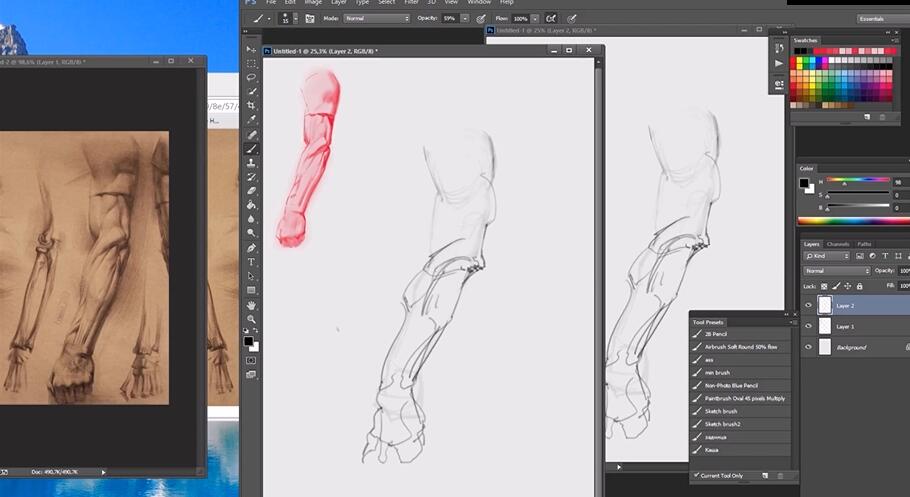The width and height of the screenshot is (910, 497).
Task: Select the Zoom tool
Action: click(251, 319)
